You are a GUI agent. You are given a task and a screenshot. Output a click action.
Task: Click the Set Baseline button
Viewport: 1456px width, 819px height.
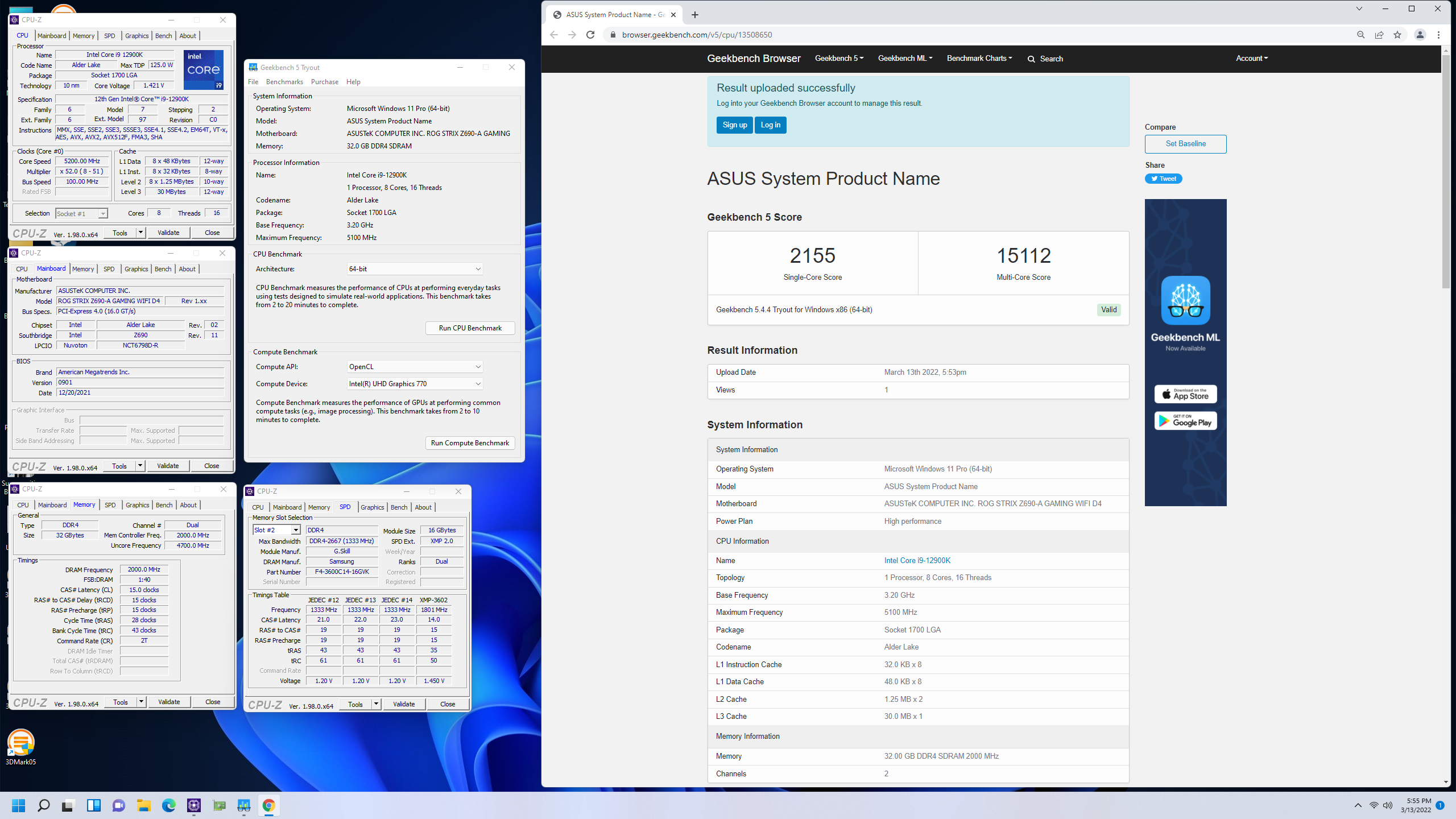coord(1185,144)
